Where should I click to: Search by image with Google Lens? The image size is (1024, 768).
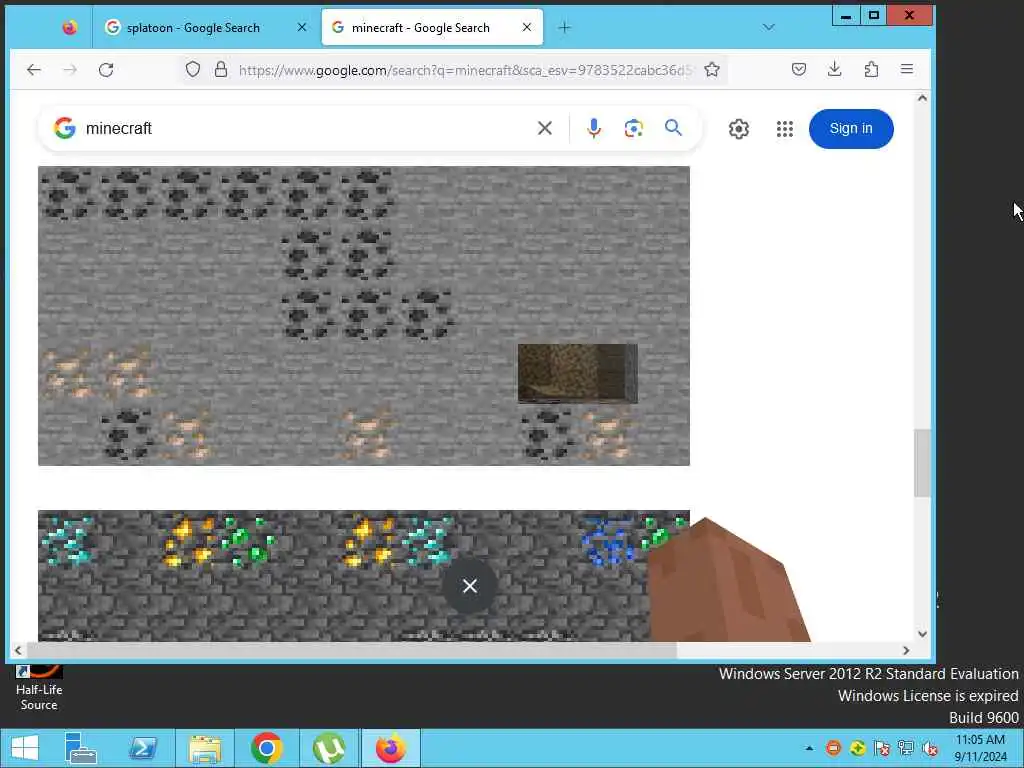(x=633, y=128)
